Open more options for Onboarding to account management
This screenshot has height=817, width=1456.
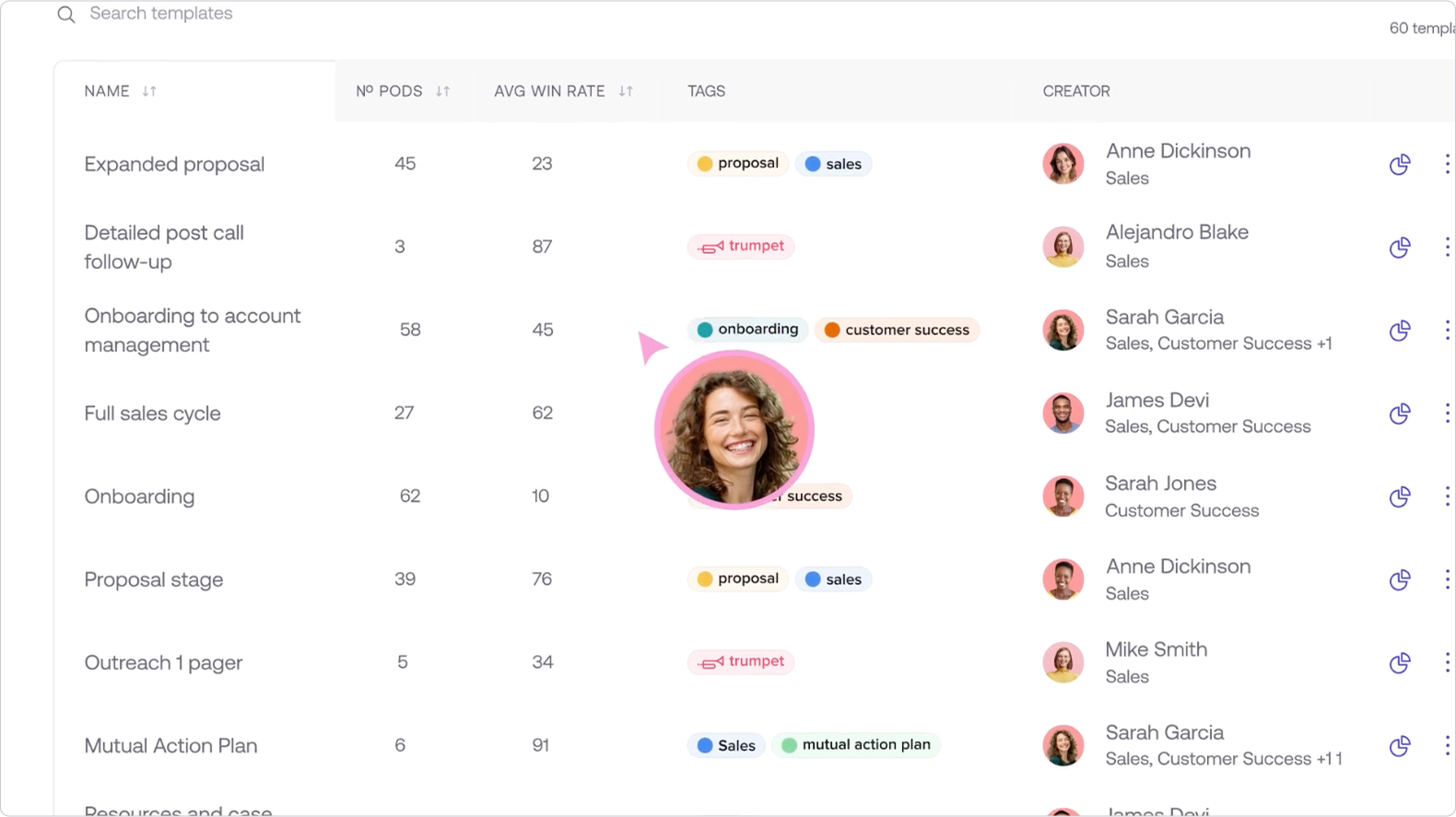tap(1447, 330)
